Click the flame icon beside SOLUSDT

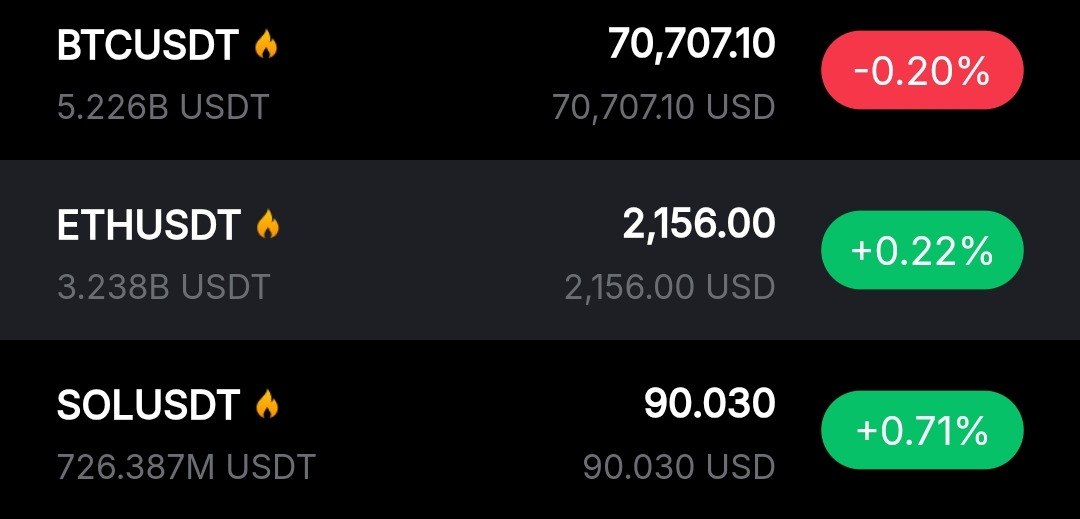tap(266, 405)
